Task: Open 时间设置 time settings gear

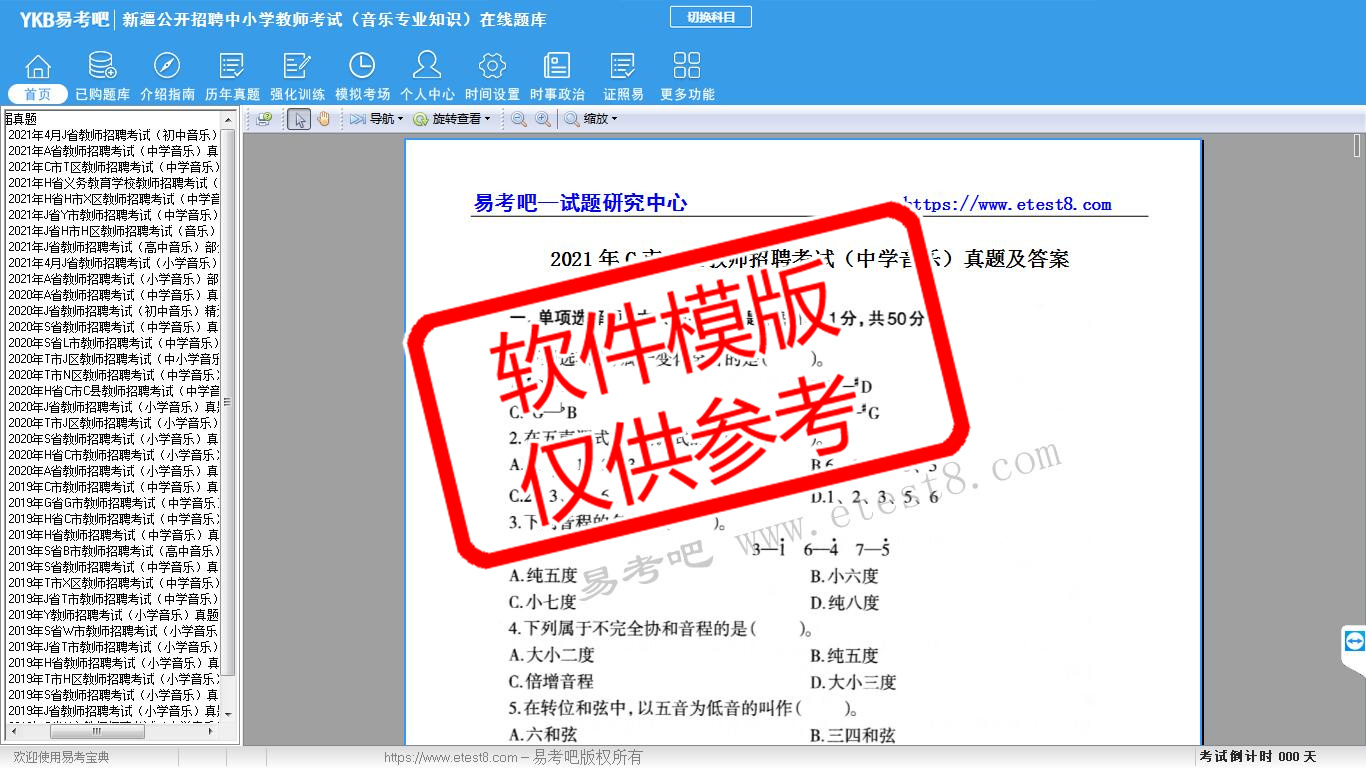Action: coord(492,77)
